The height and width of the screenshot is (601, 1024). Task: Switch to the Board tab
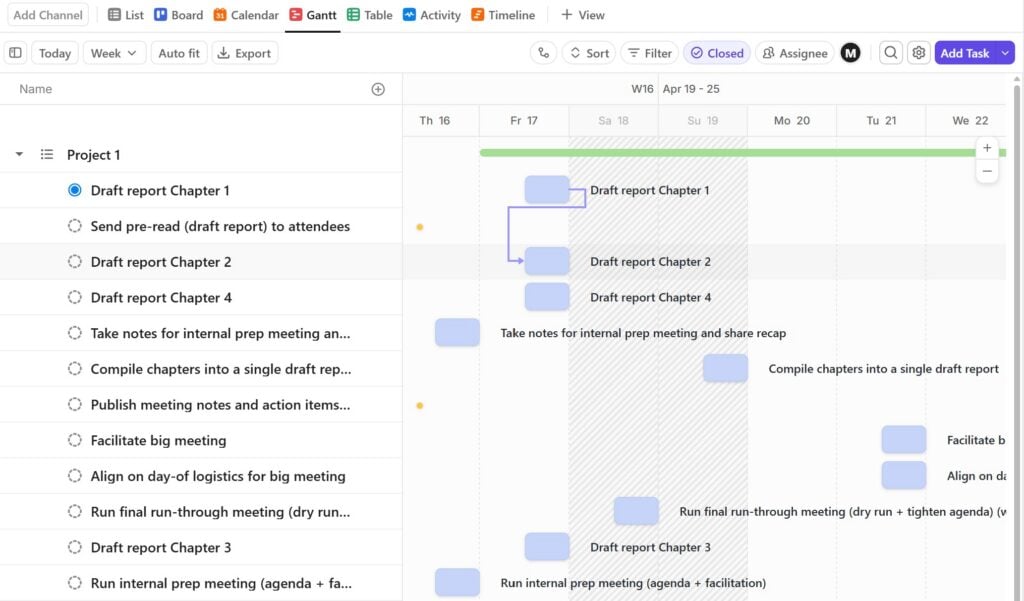pyautogui.click(x=179, y=14)
